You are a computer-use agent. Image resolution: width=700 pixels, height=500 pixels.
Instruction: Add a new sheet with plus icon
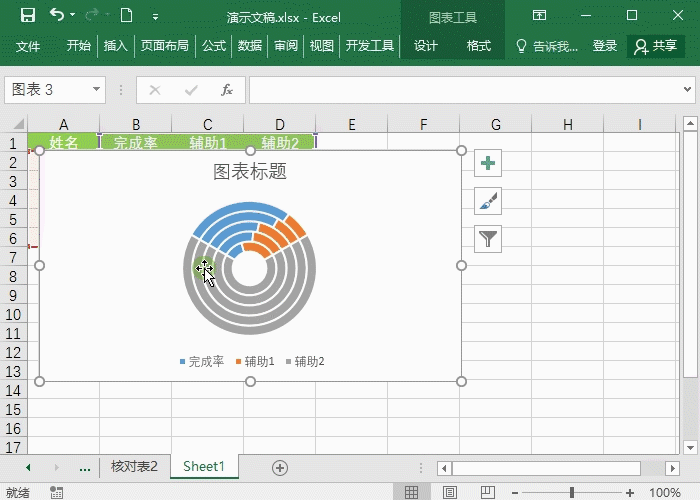[x=280, y=468]
